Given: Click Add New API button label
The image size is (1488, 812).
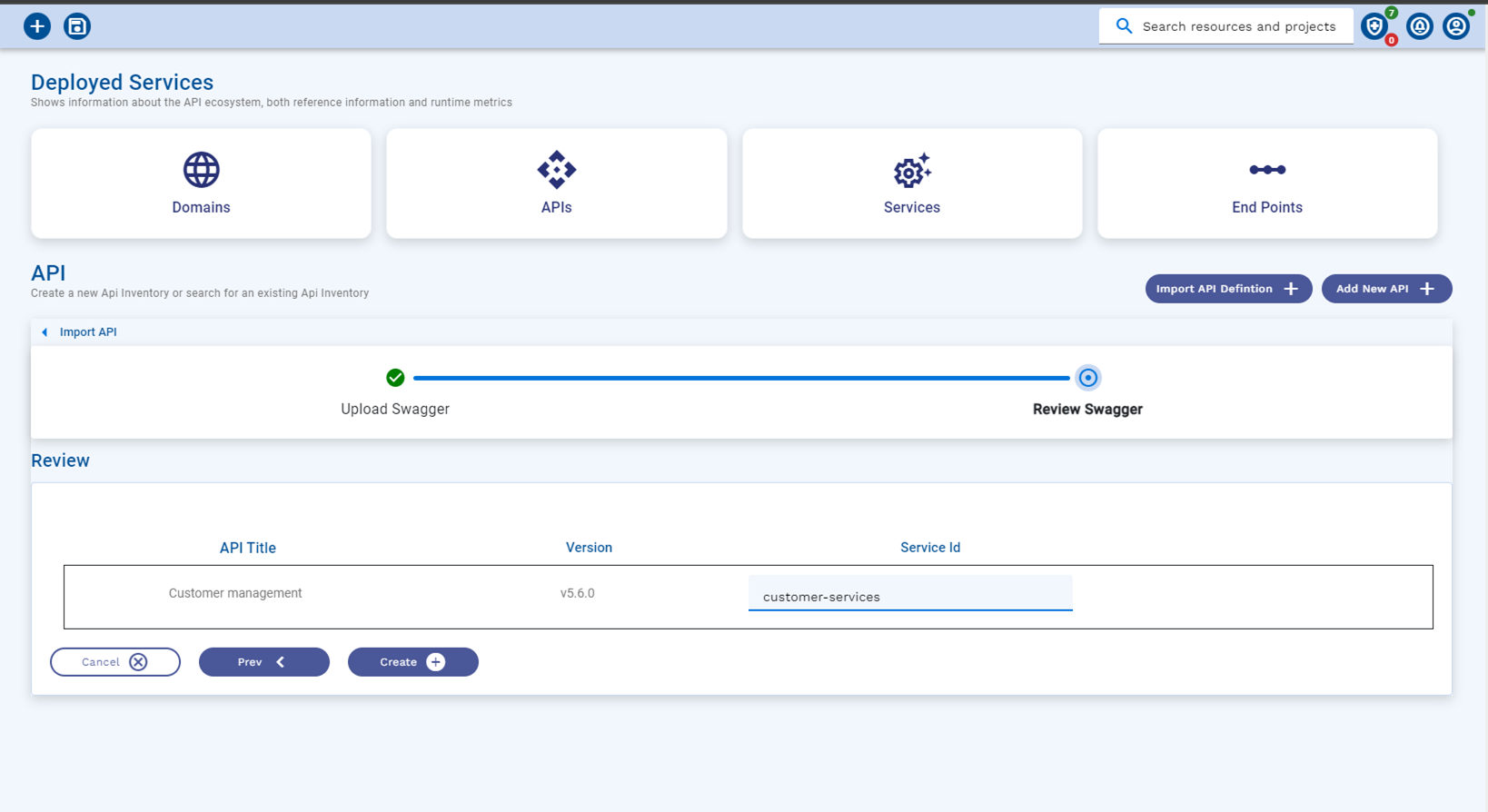Looking at the screenshot, I should (1372, 289).
